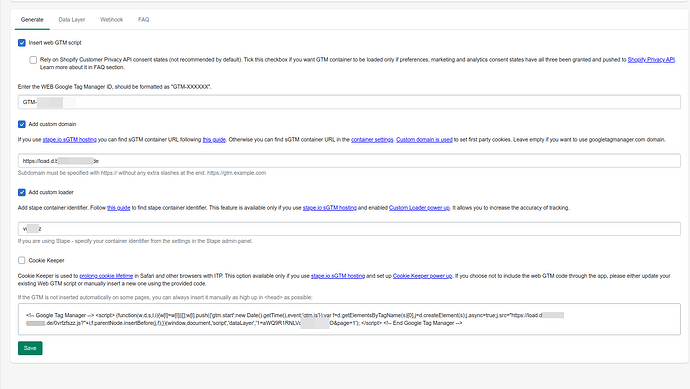Open 'this guide' link for stape container identifier
This screenshot has width=690, height=389.
(x=118, y=208)
